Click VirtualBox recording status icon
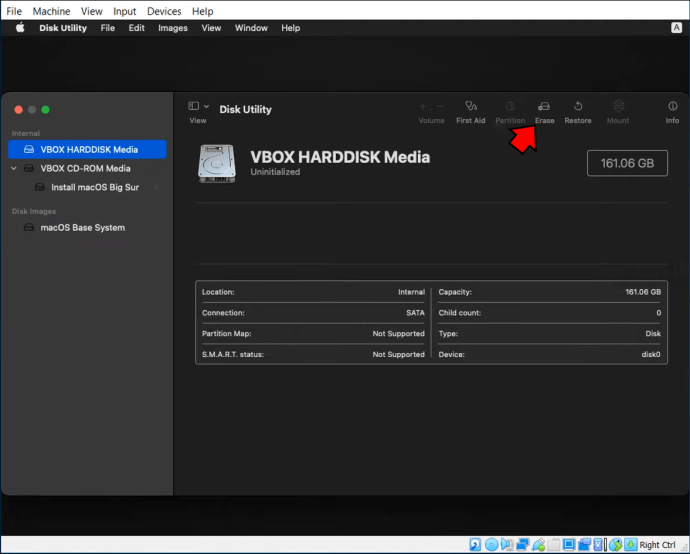The width and height of the screenshot is (690, 554). point(584,545)
